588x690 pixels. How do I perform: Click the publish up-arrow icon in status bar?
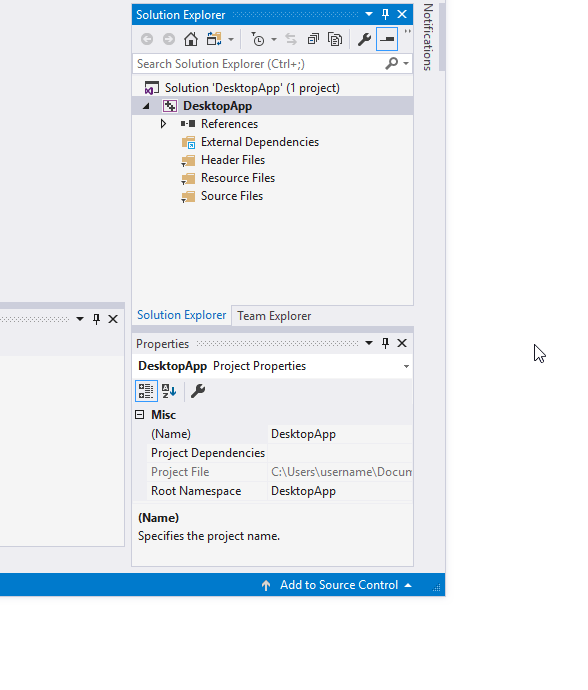point(266,585)
